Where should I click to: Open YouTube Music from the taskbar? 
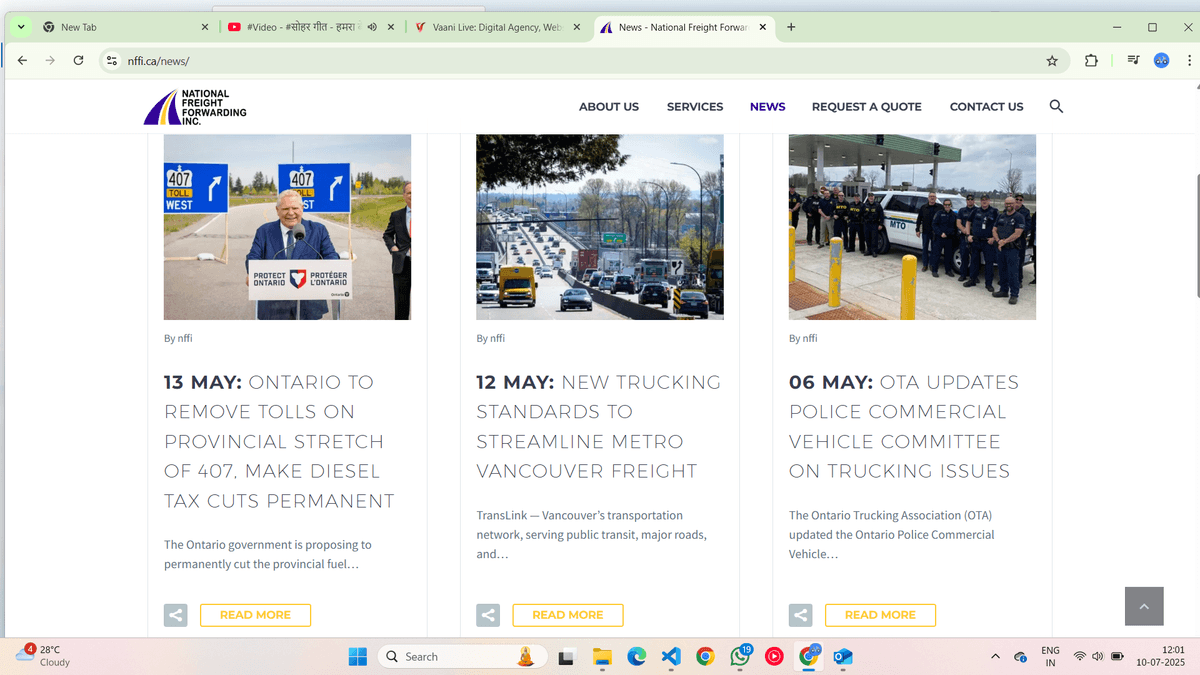774,657
